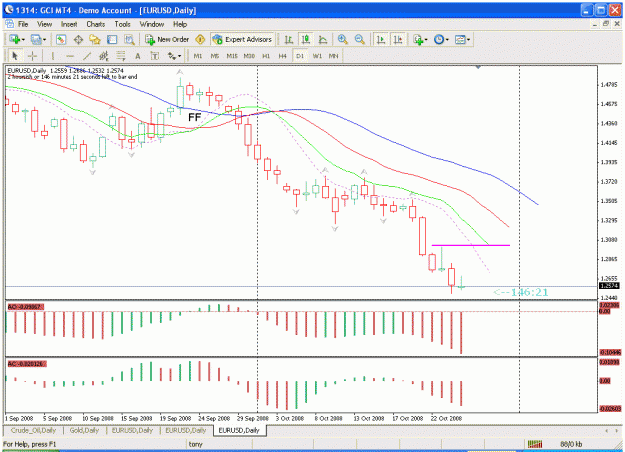Open the Indicators list icon
625x452 pixels.
[418, 39]
